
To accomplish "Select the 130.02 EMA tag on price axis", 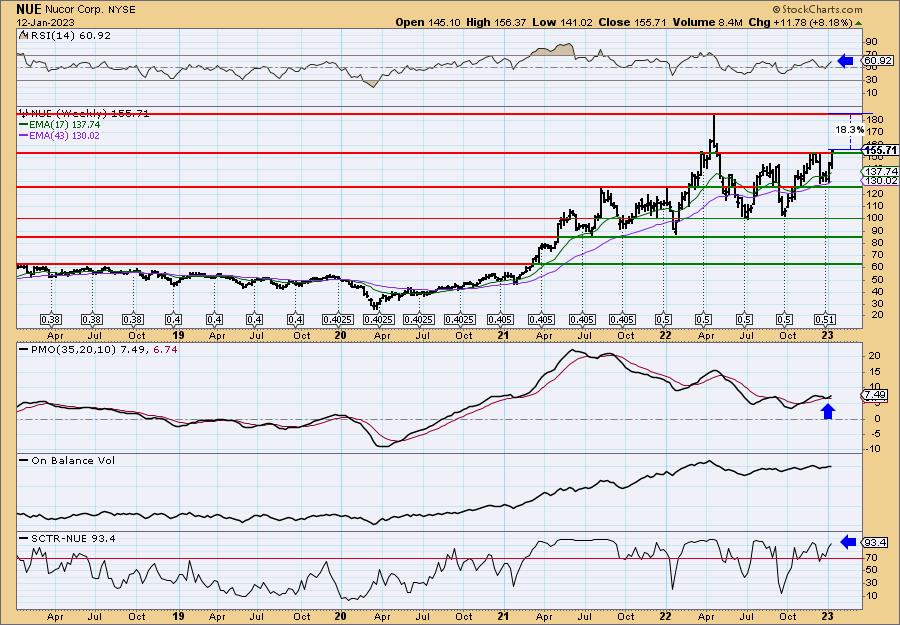I will tap(880, 181).
